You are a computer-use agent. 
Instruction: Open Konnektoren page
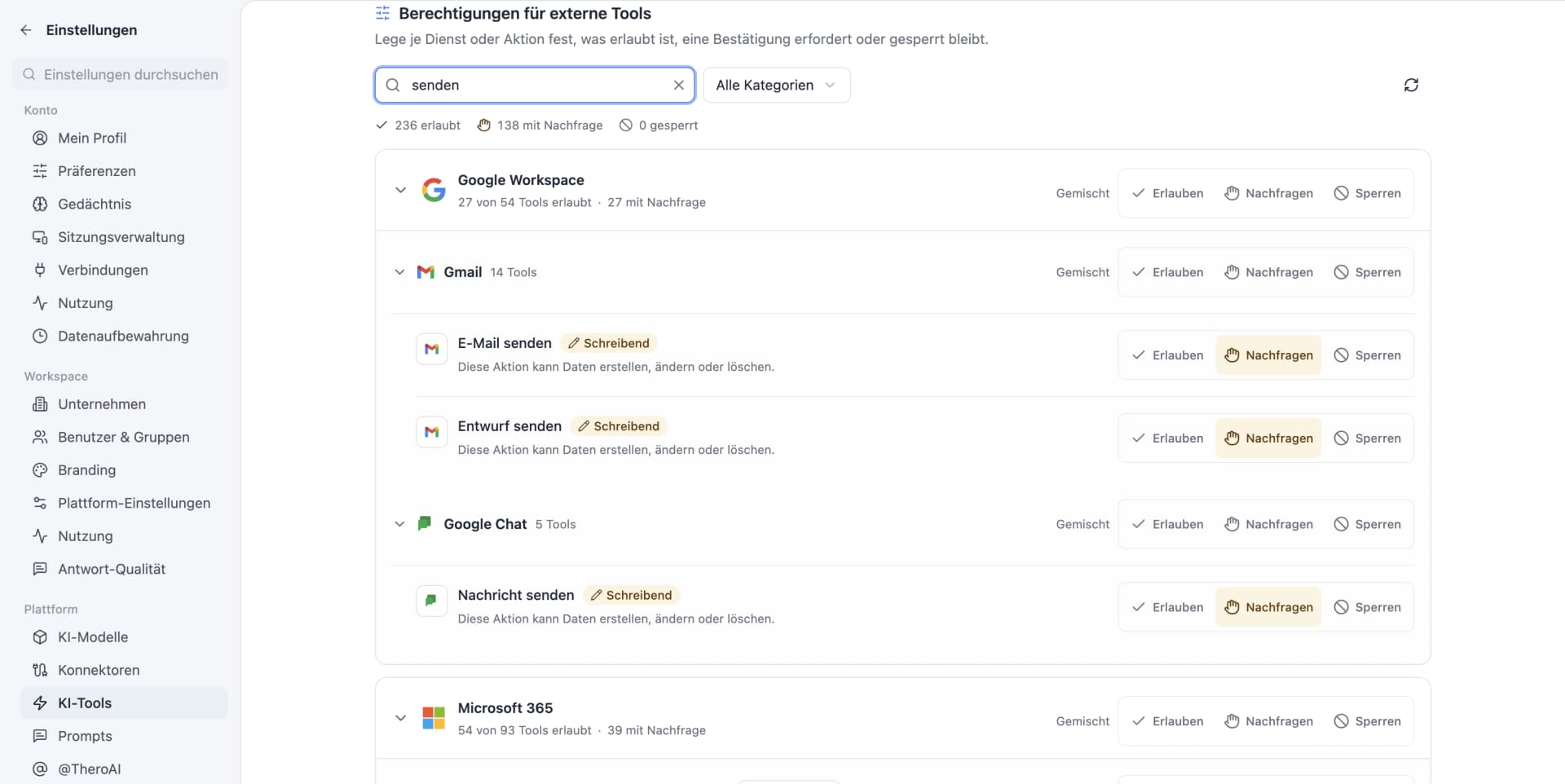coord(124,670)
